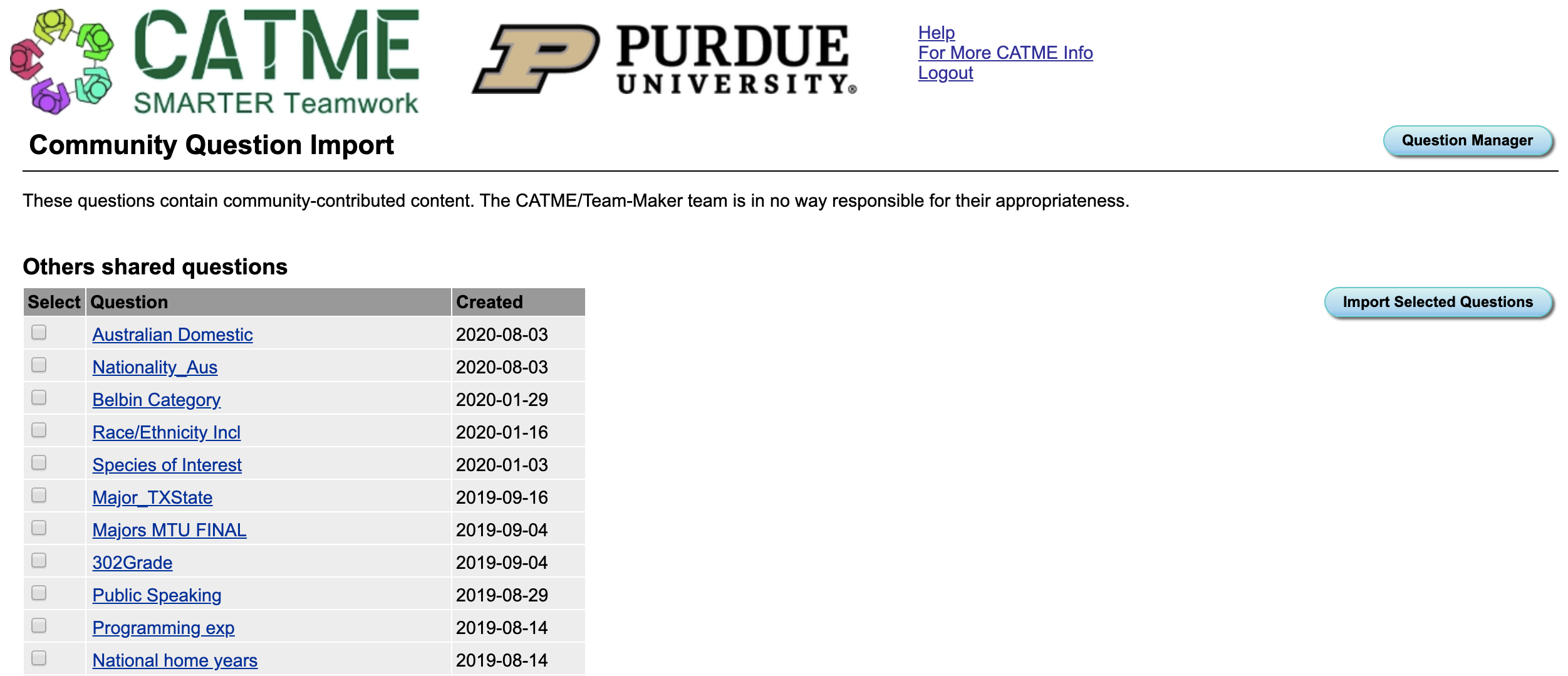Click the Purdue University logo

click(664, 60)
